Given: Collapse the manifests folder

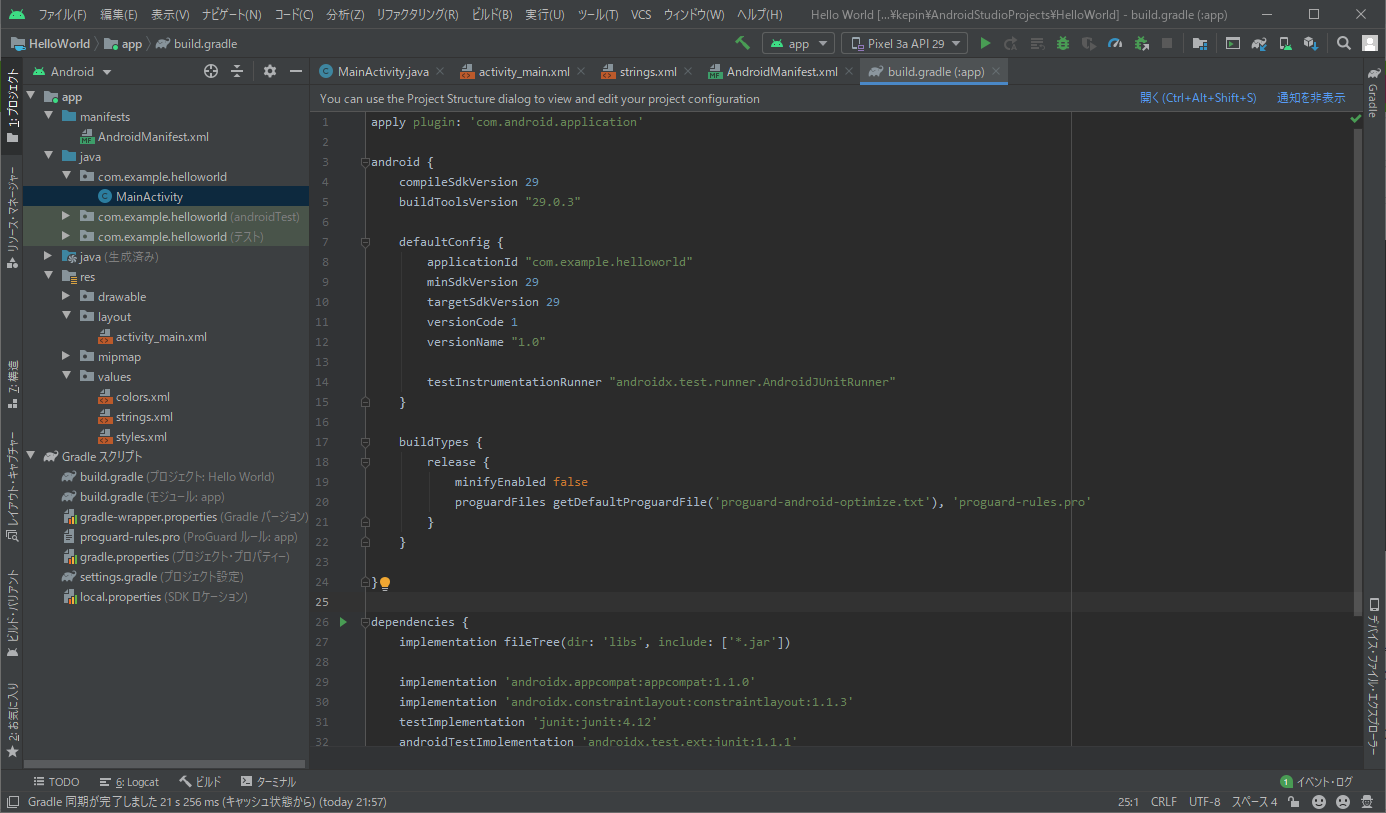Looking at the screenshot, I should [49, 117].
